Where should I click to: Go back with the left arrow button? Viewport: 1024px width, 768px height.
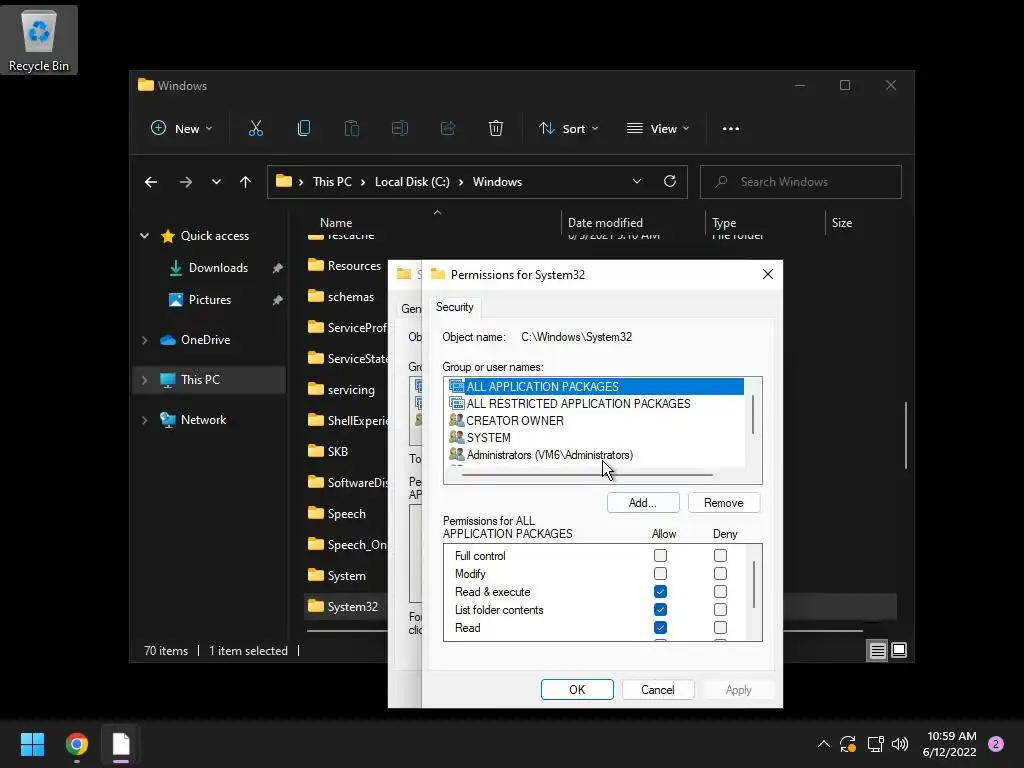[151, 182]
